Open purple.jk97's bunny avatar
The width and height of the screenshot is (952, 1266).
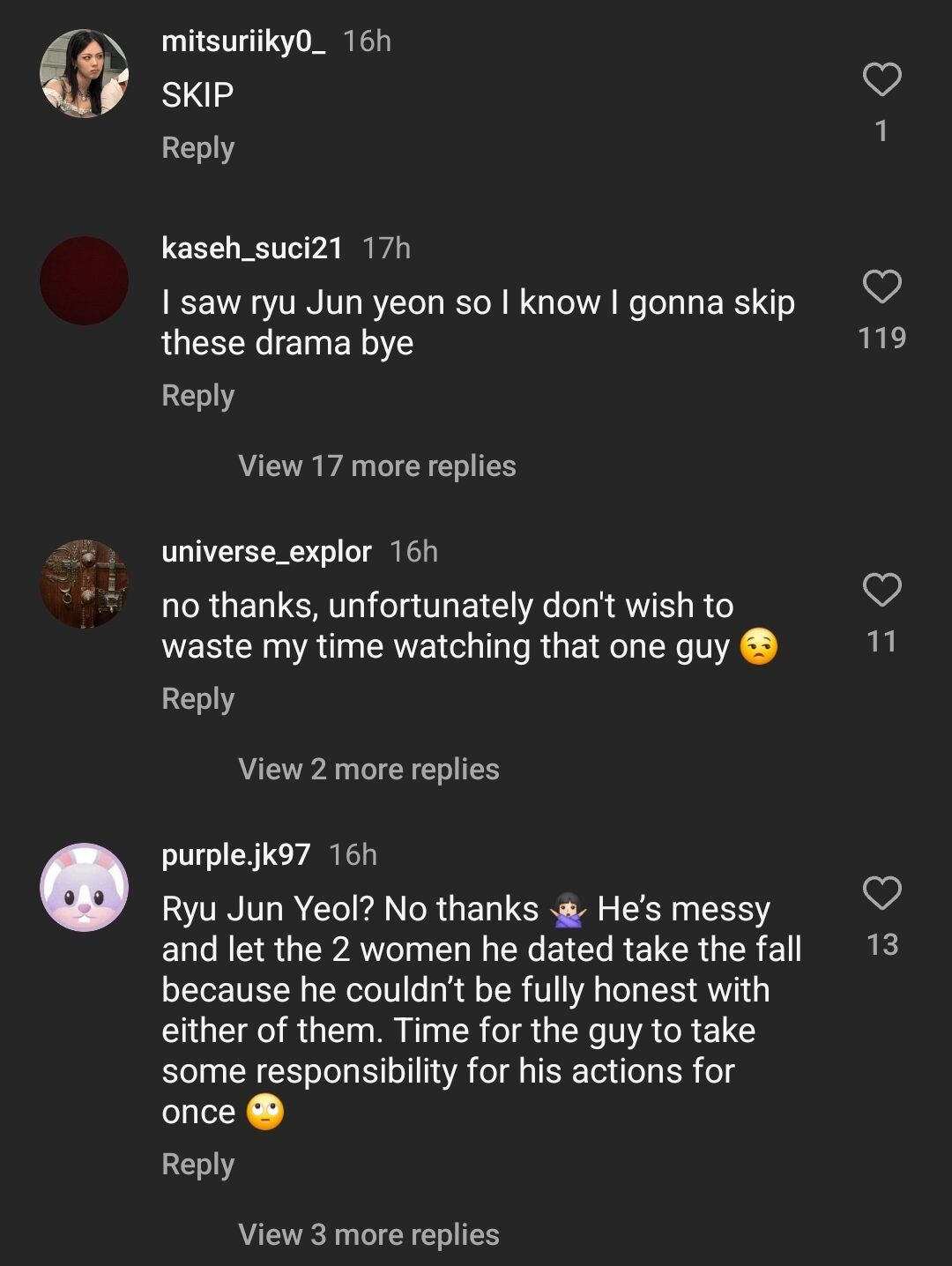85,887
